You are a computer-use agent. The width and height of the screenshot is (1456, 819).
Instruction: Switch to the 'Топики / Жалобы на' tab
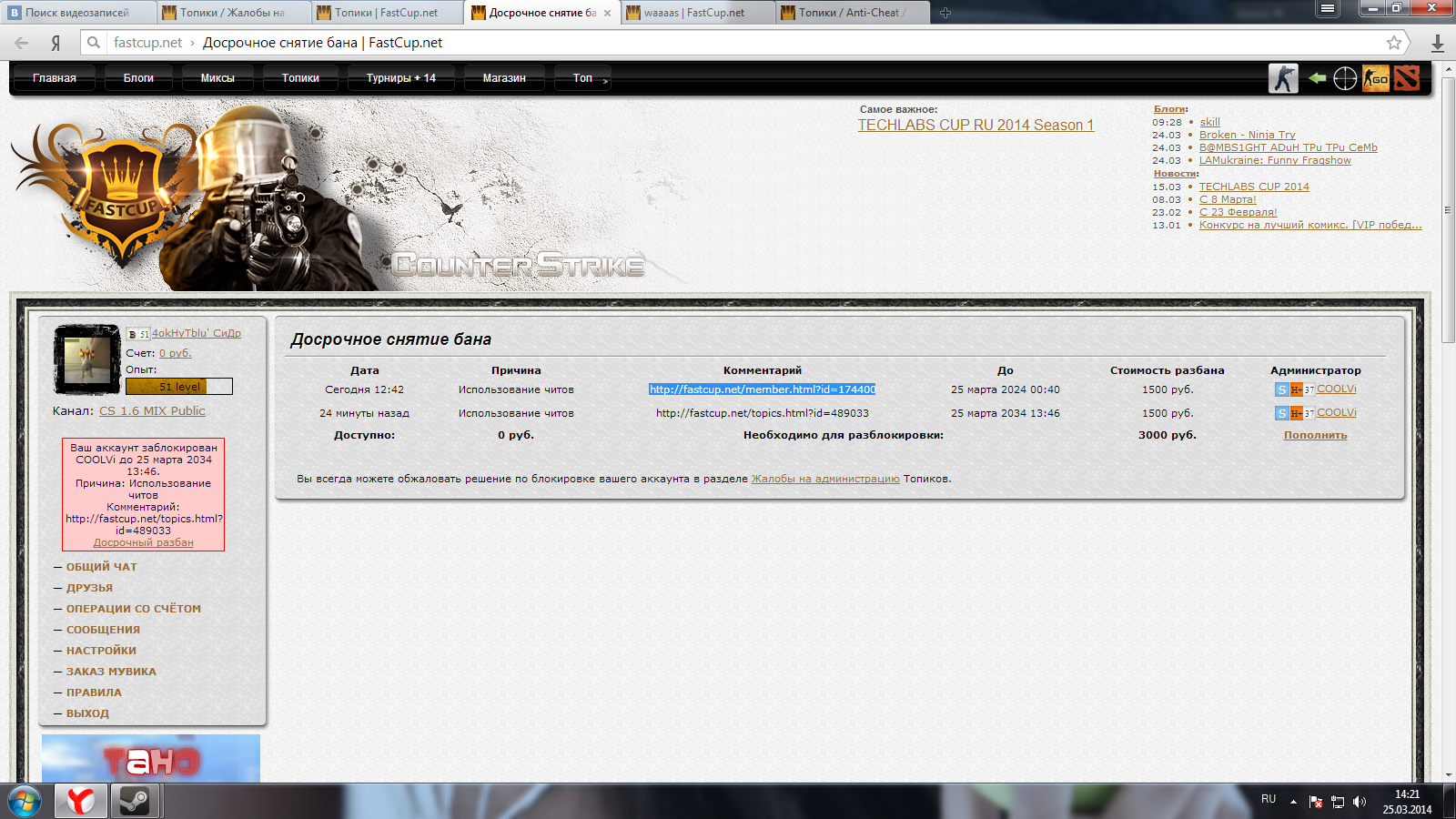coord(232,13)
